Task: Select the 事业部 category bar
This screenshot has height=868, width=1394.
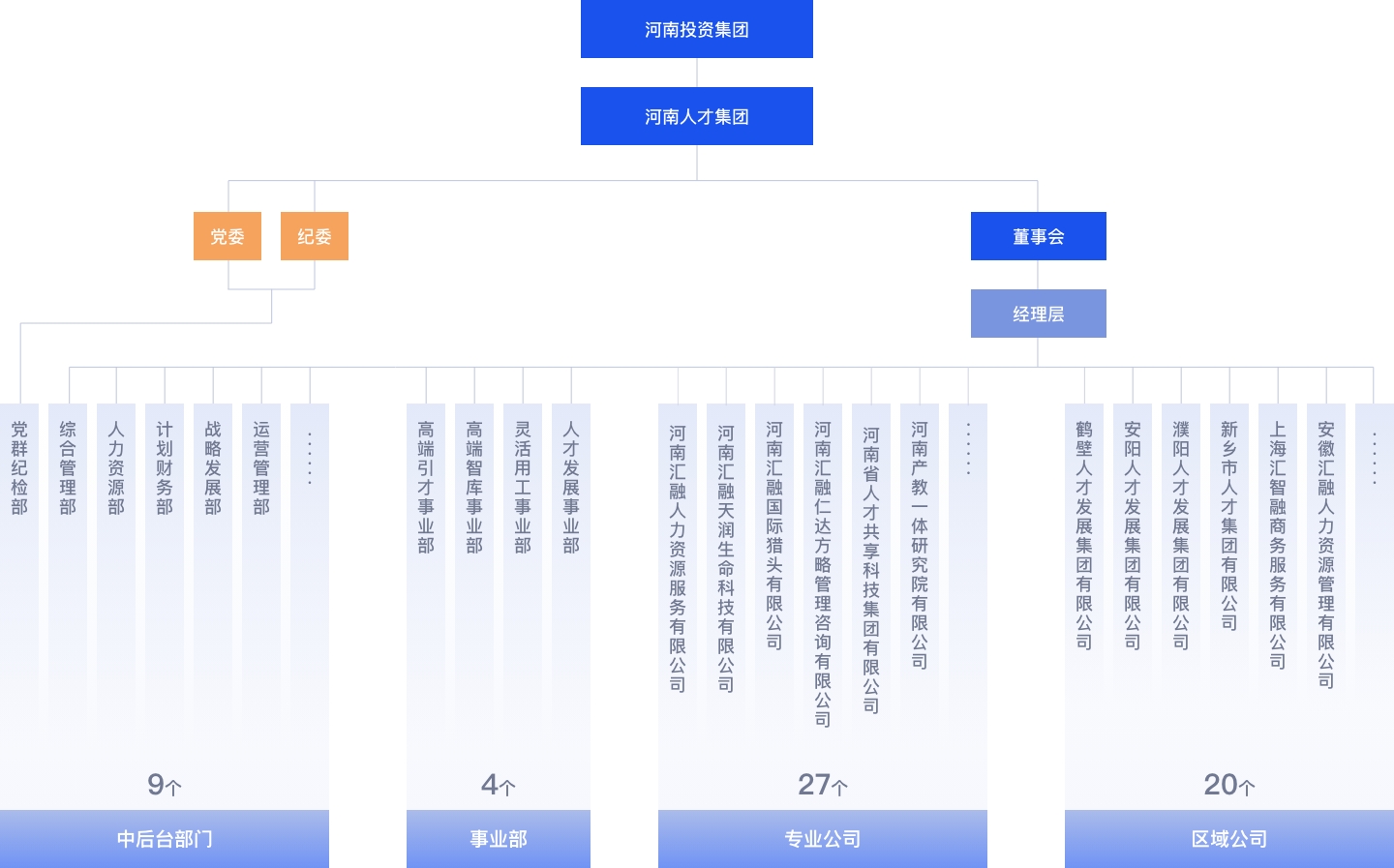Action: point(499,839)
